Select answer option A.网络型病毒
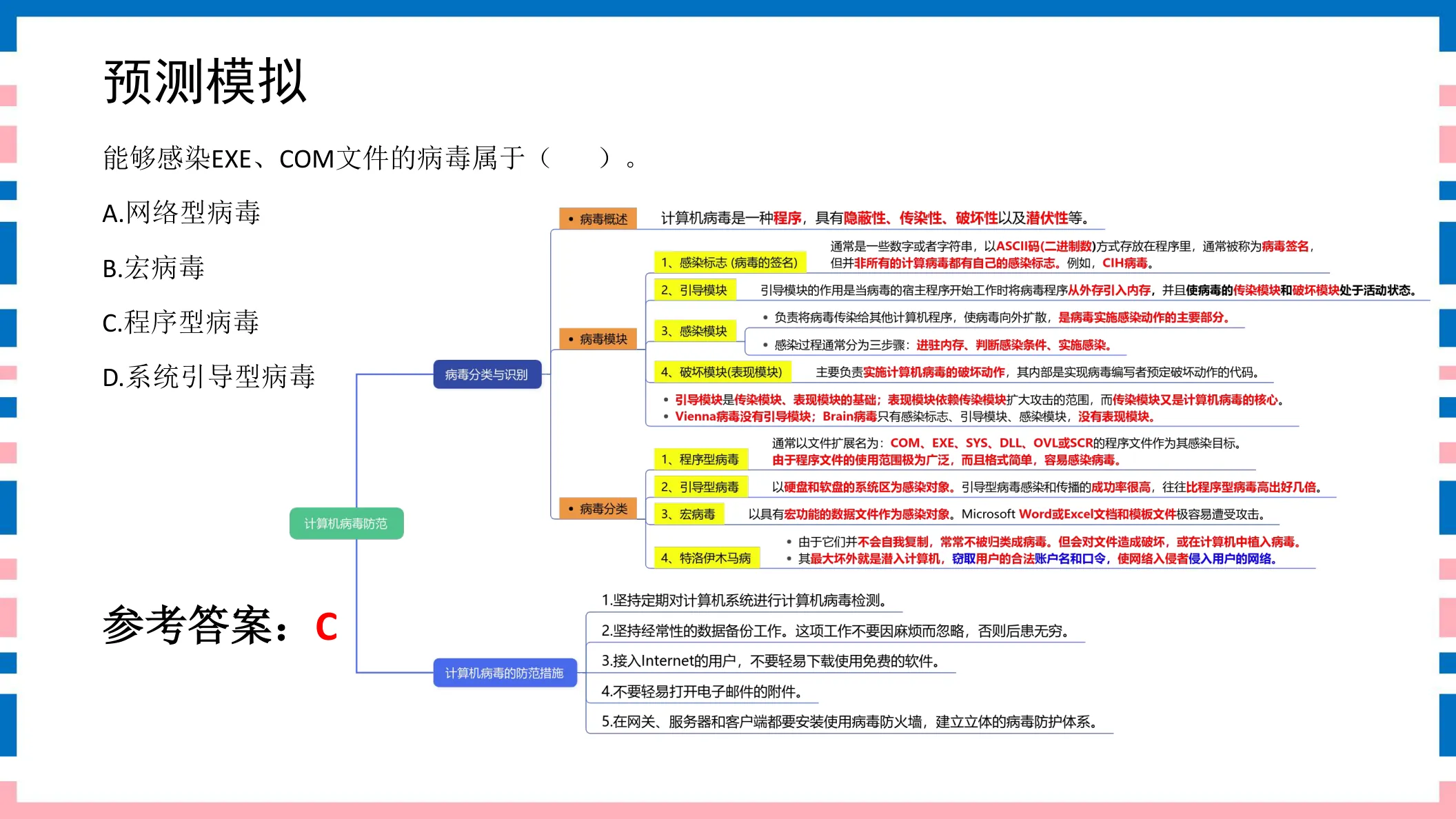This screenshot has height=819, width=1456. pos(181,212)
